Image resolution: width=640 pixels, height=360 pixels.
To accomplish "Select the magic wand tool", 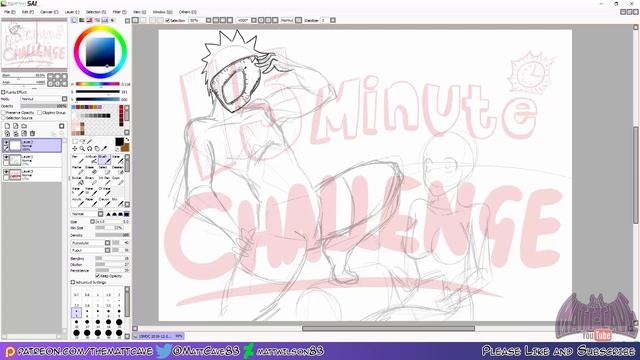I will pyautogui.click(x=89, y=141).
